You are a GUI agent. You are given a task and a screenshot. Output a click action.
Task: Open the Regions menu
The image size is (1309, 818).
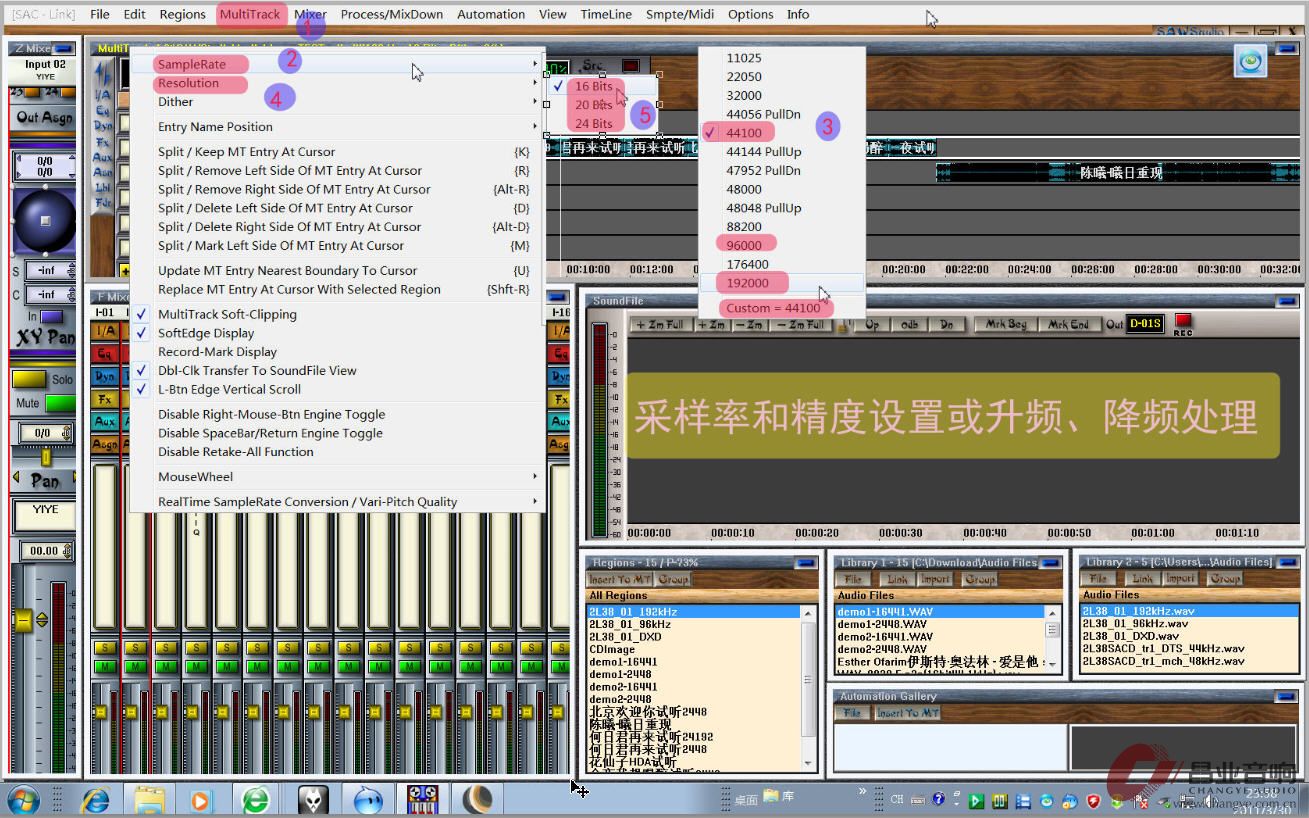pos(182,14)
